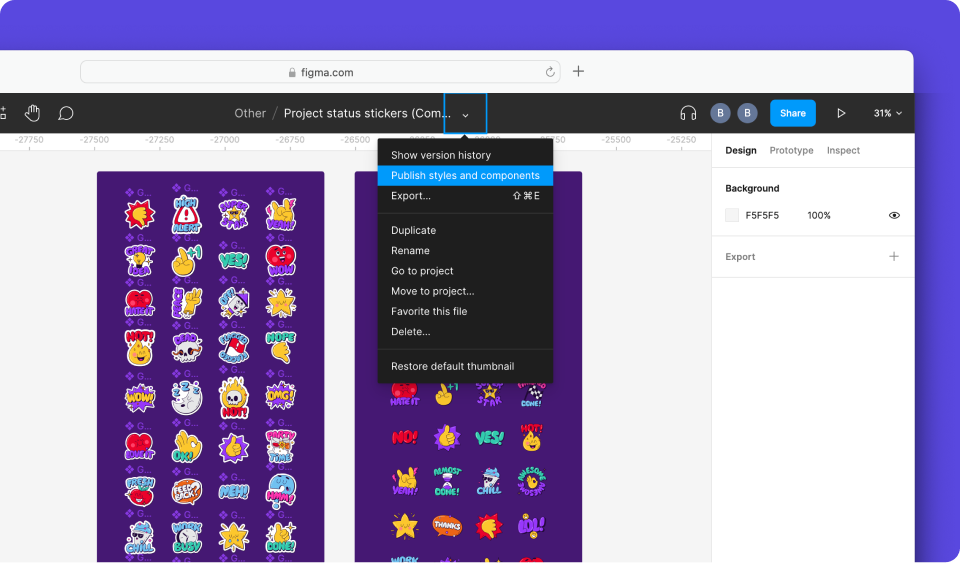Open the Inspect tab

coord(843,150)
